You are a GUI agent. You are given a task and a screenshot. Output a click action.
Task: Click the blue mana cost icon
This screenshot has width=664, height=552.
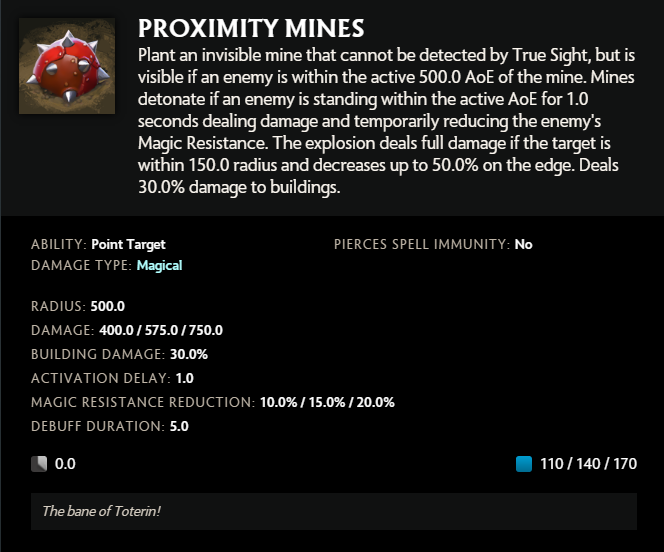pos(524,464)
